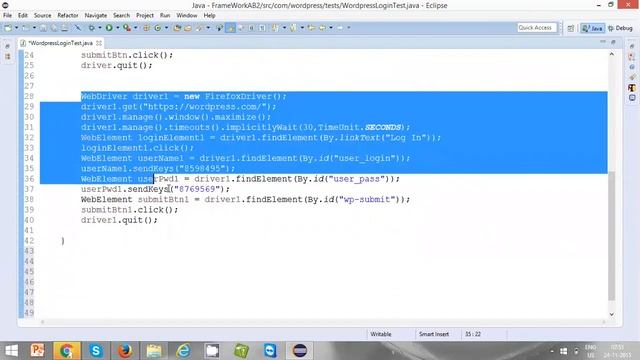Open the Help menu
The height and width of the screenshot is (360, 640).
[x=209, y=16]
